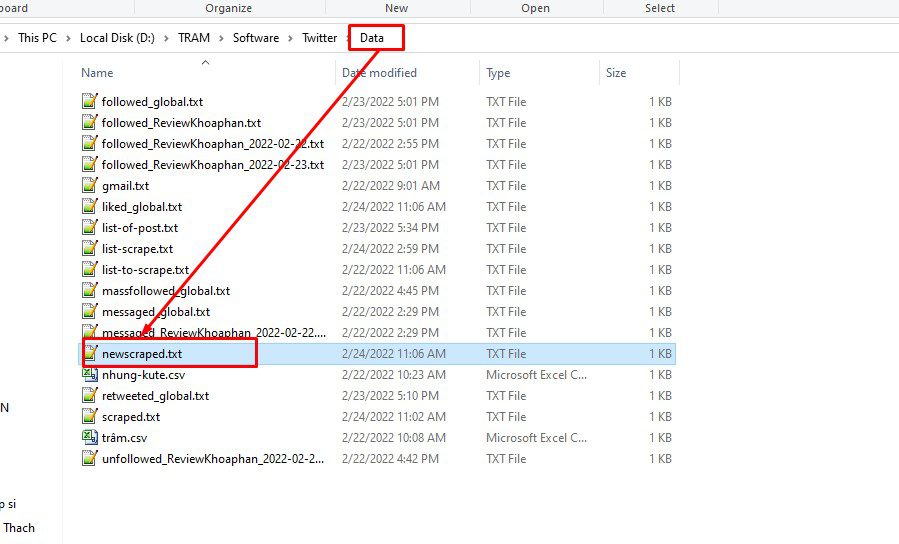The image size is (899, 544).
Task: Click the New ribbon group label
Action: pos(396,8)
